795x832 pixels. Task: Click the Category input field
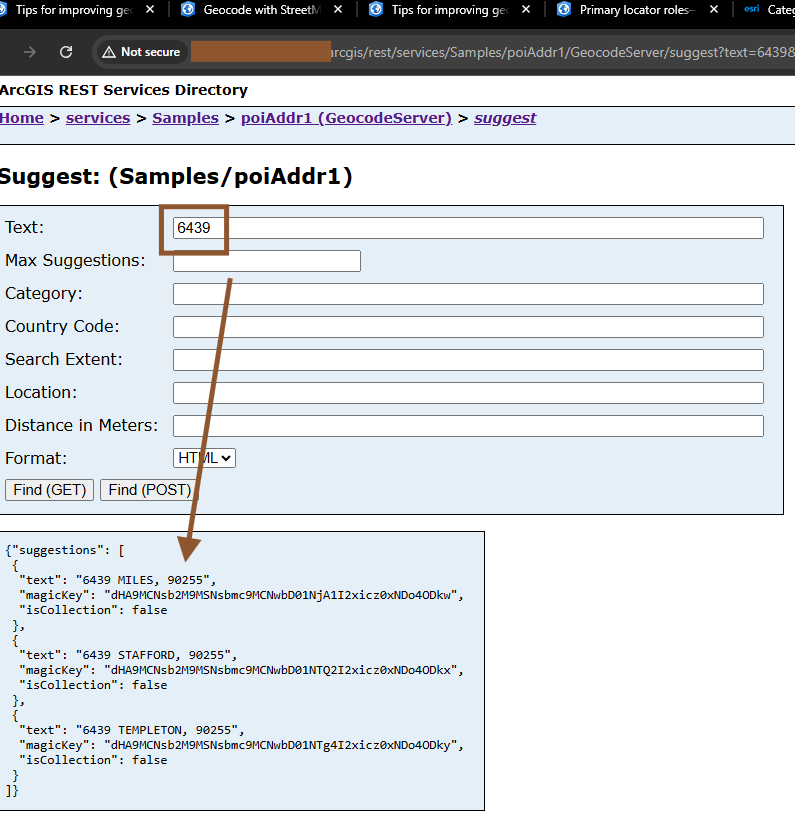[468, 293]
